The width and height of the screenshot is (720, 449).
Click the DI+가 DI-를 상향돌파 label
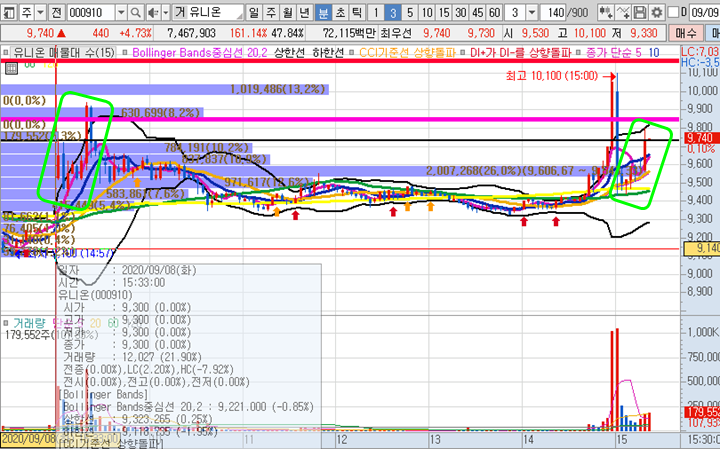[x=520, y=53]
